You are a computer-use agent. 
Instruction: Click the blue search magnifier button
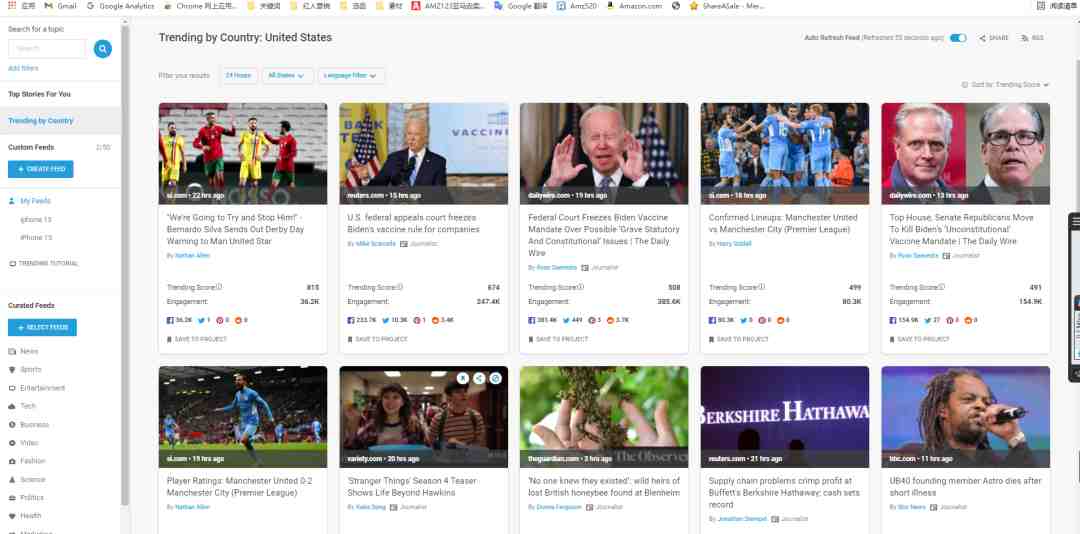click(x=103, y=49)
